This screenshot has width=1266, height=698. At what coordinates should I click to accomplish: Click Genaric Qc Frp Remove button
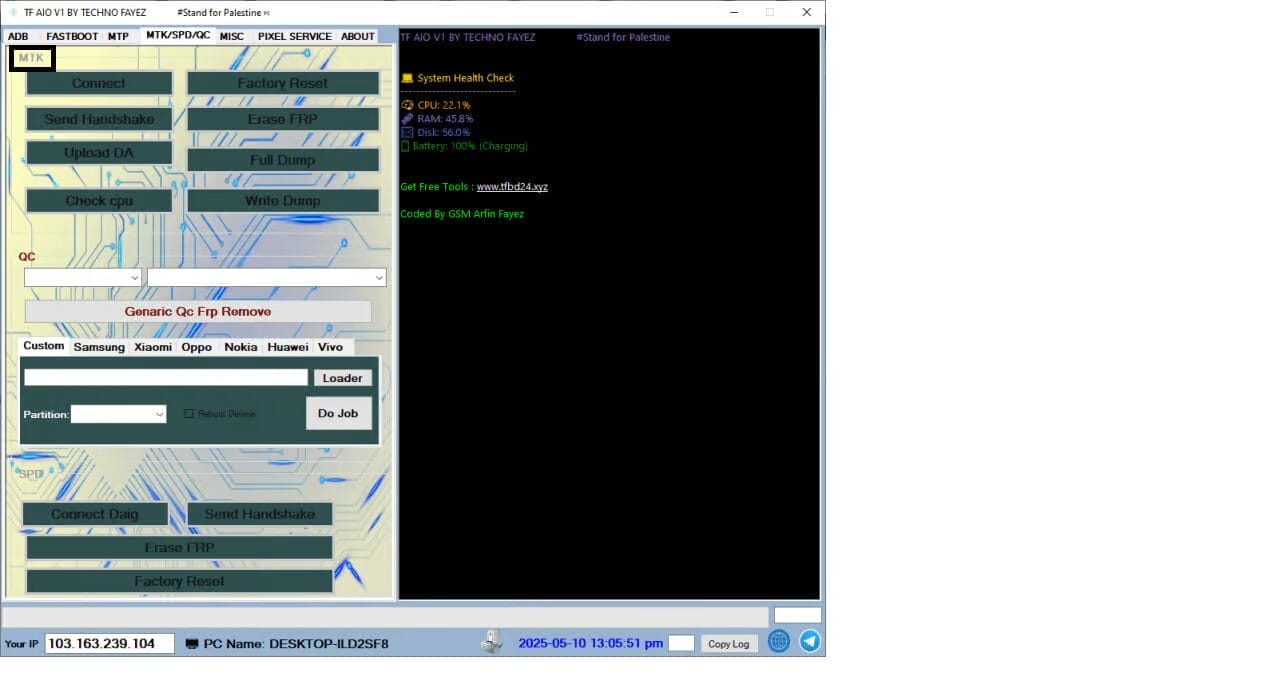198,311
